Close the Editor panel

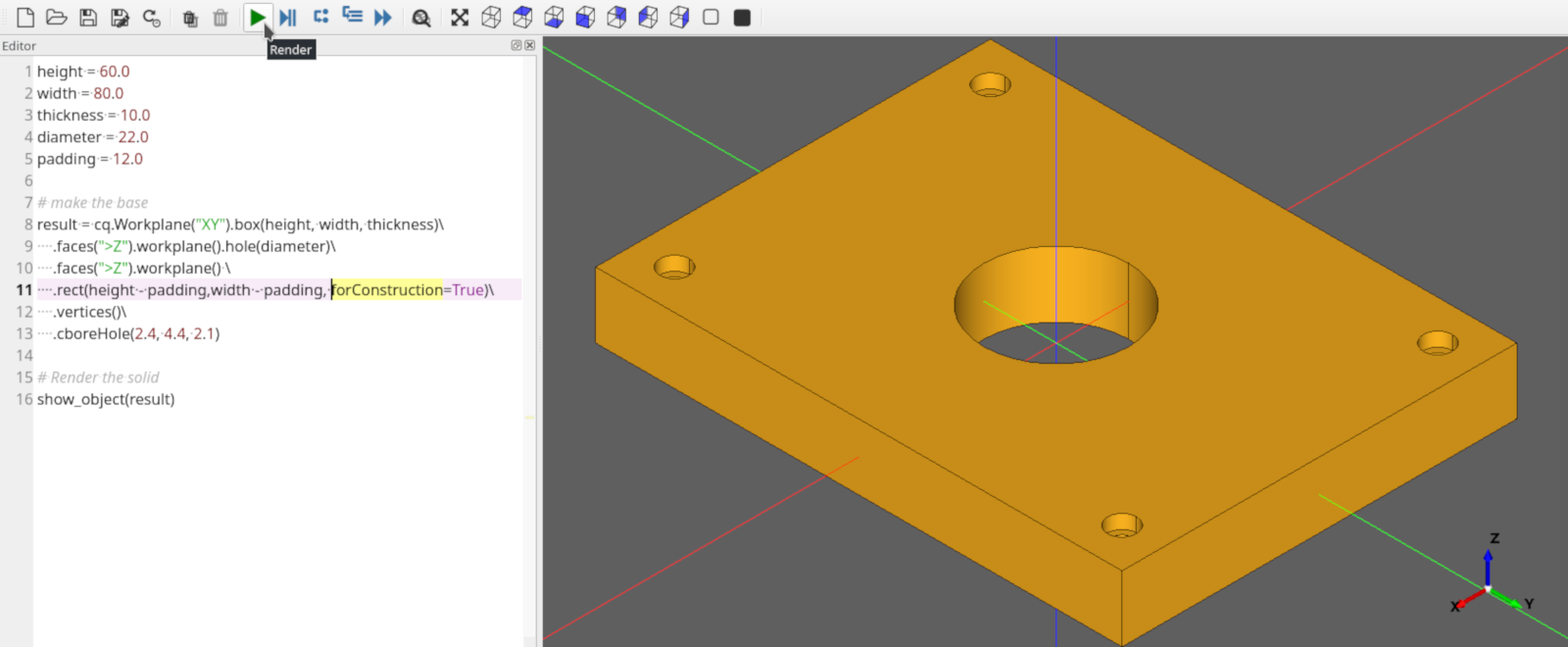tap(530, 45)
